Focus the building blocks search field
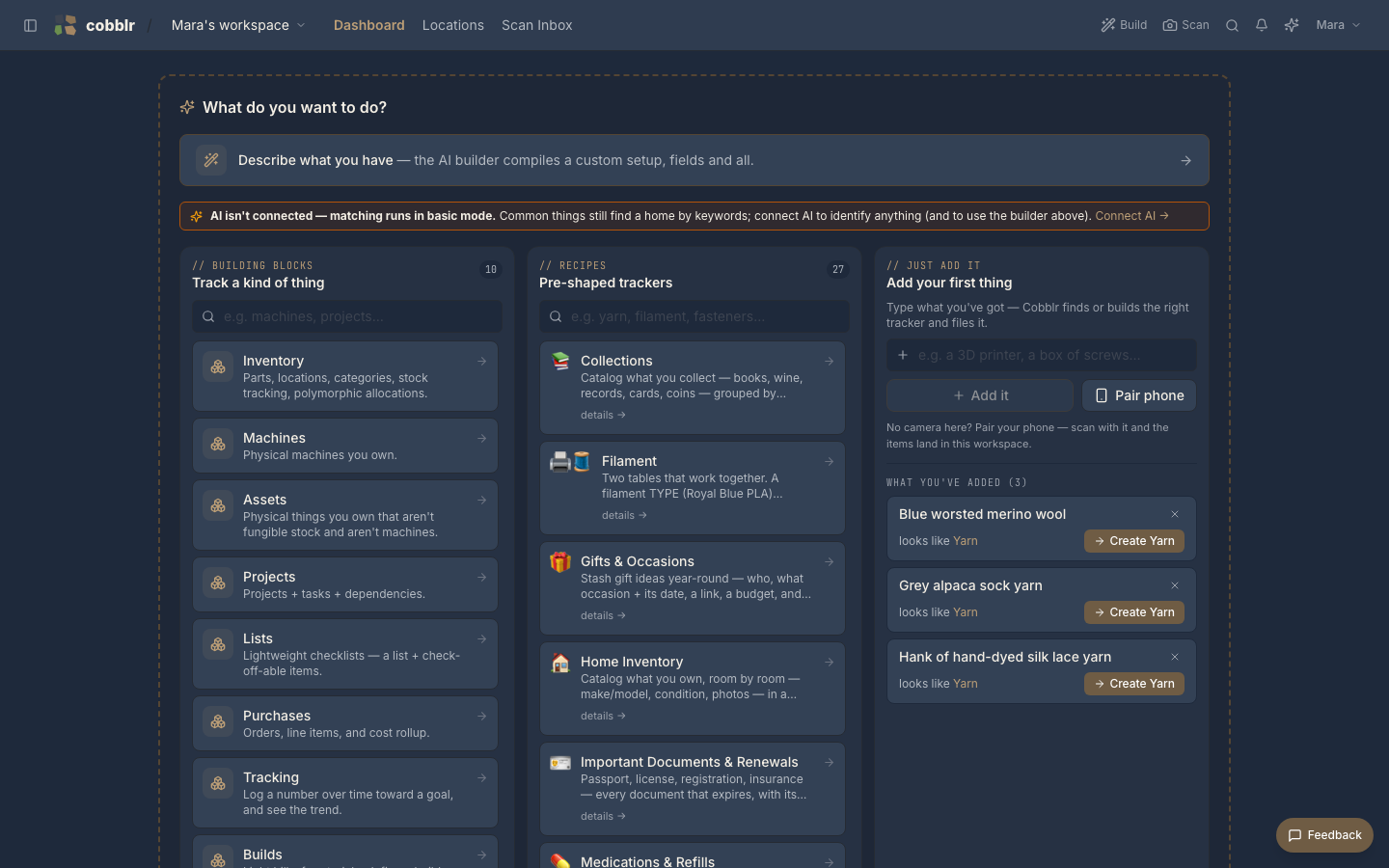1389x868 pixels. [x=347, y=316]
